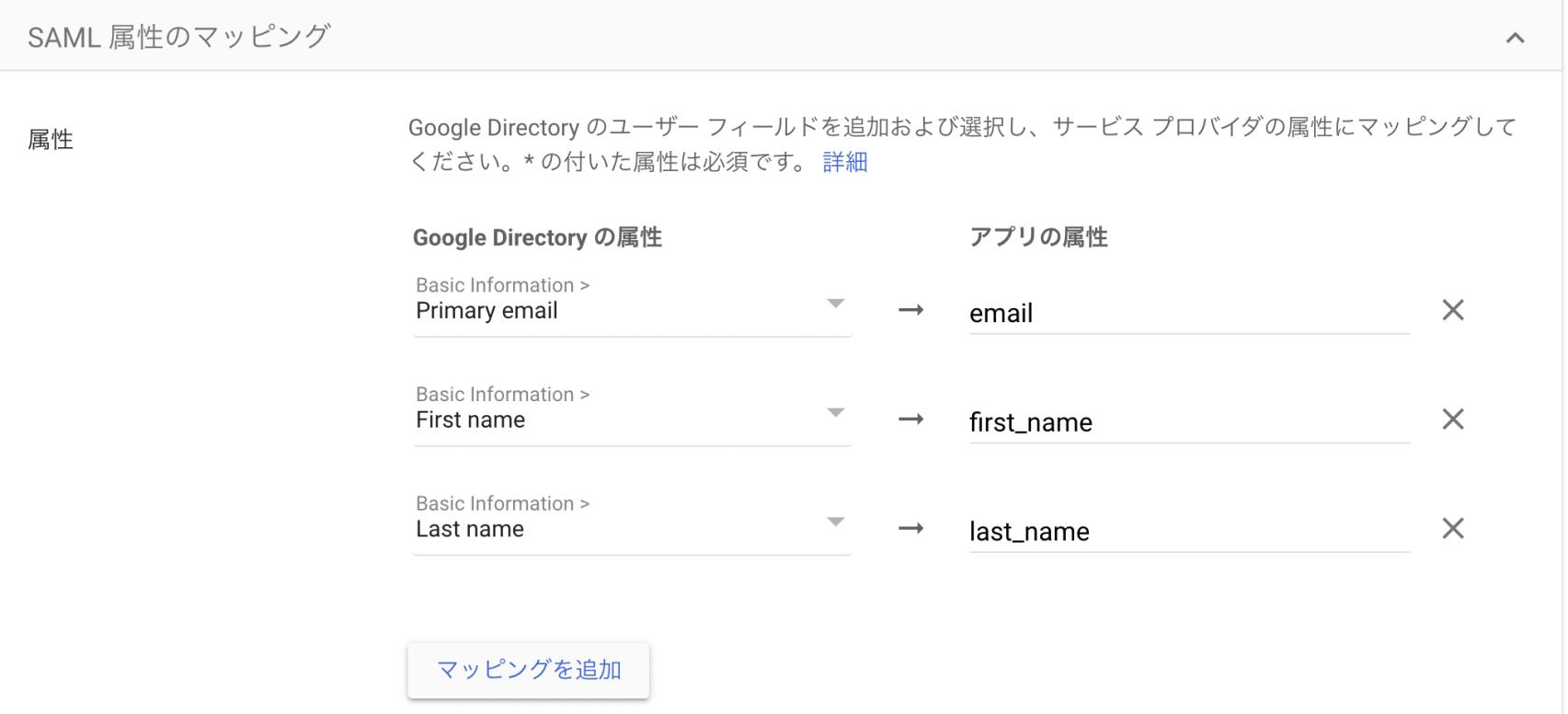The height and width of the screenshot is (714, 1568).
Task: Collapse the SAML 属性のマッピング section chevron
Action: tap(1515, 38)
